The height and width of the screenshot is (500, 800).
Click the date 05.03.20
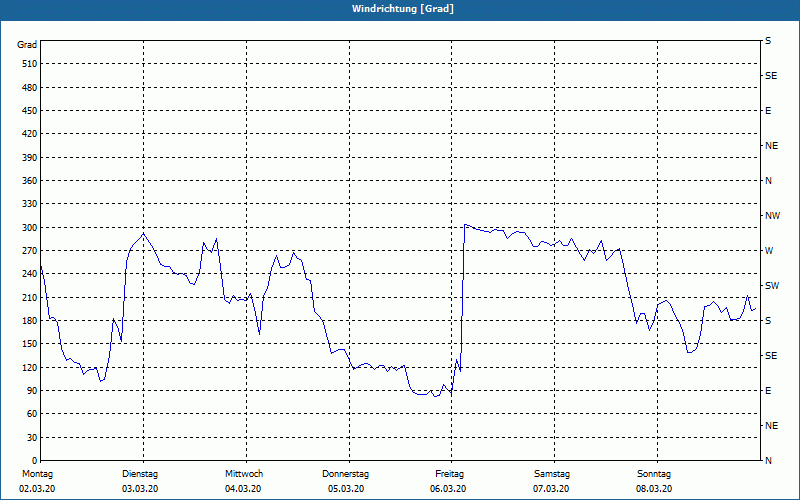(346, 489)
